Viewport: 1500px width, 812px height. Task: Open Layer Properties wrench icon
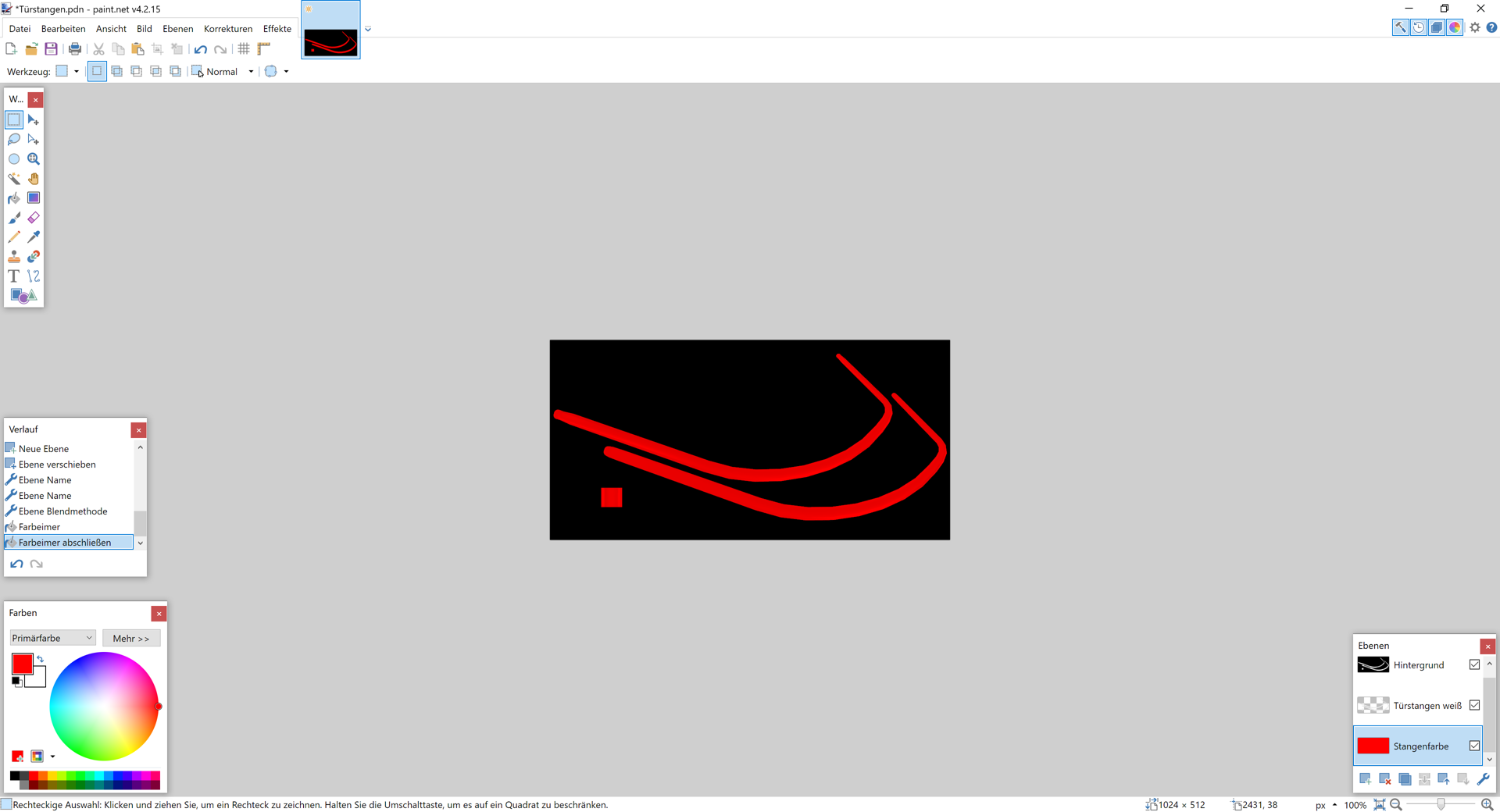click(x=1483, y=779)
